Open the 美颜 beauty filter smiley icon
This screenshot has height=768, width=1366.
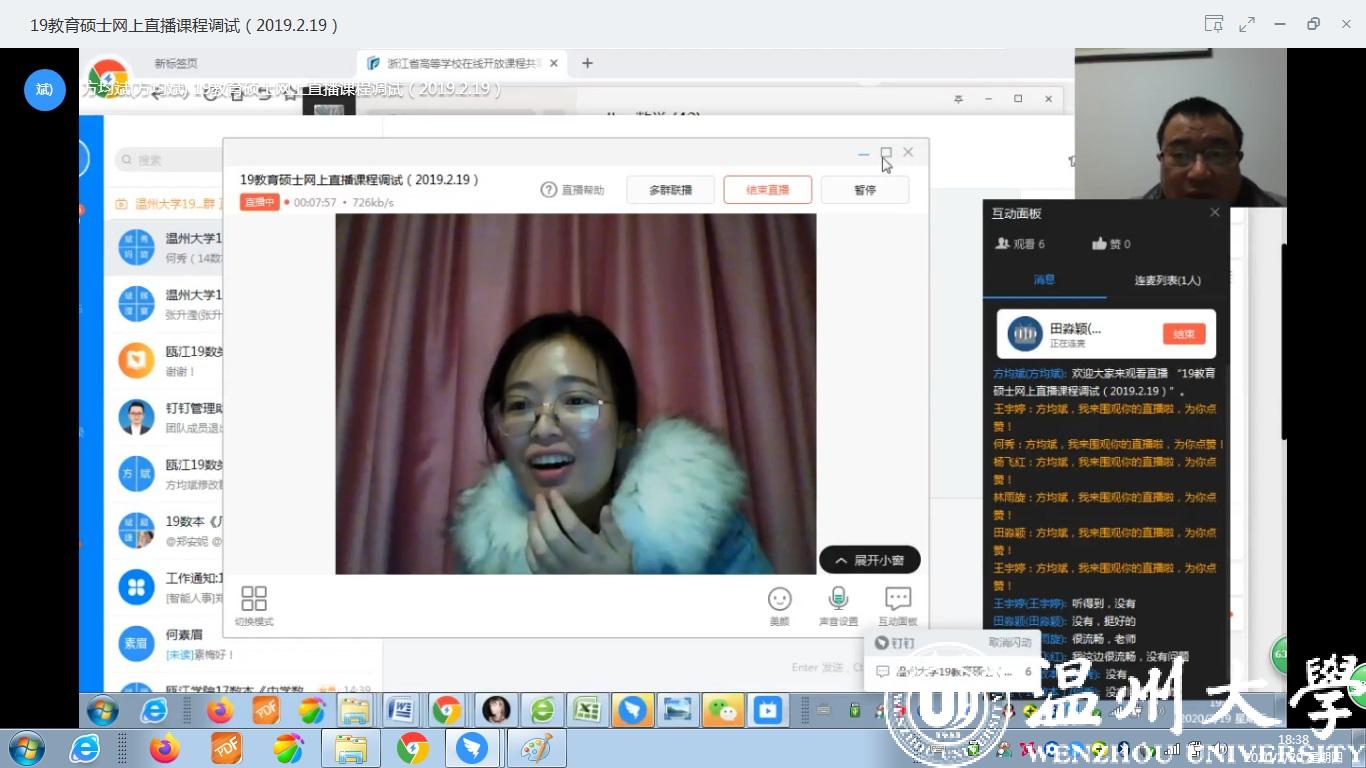click(x=779, y=599)
